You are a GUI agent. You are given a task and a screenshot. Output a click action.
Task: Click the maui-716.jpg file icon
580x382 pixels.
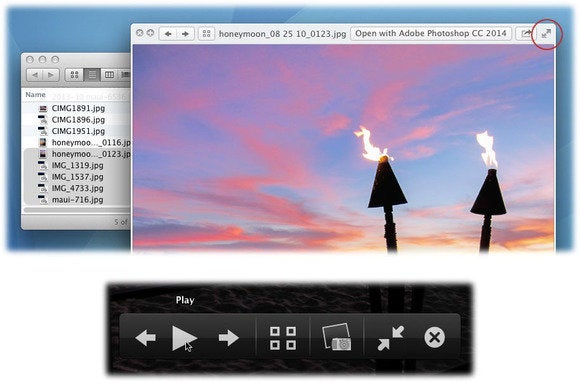coord(43,200)
